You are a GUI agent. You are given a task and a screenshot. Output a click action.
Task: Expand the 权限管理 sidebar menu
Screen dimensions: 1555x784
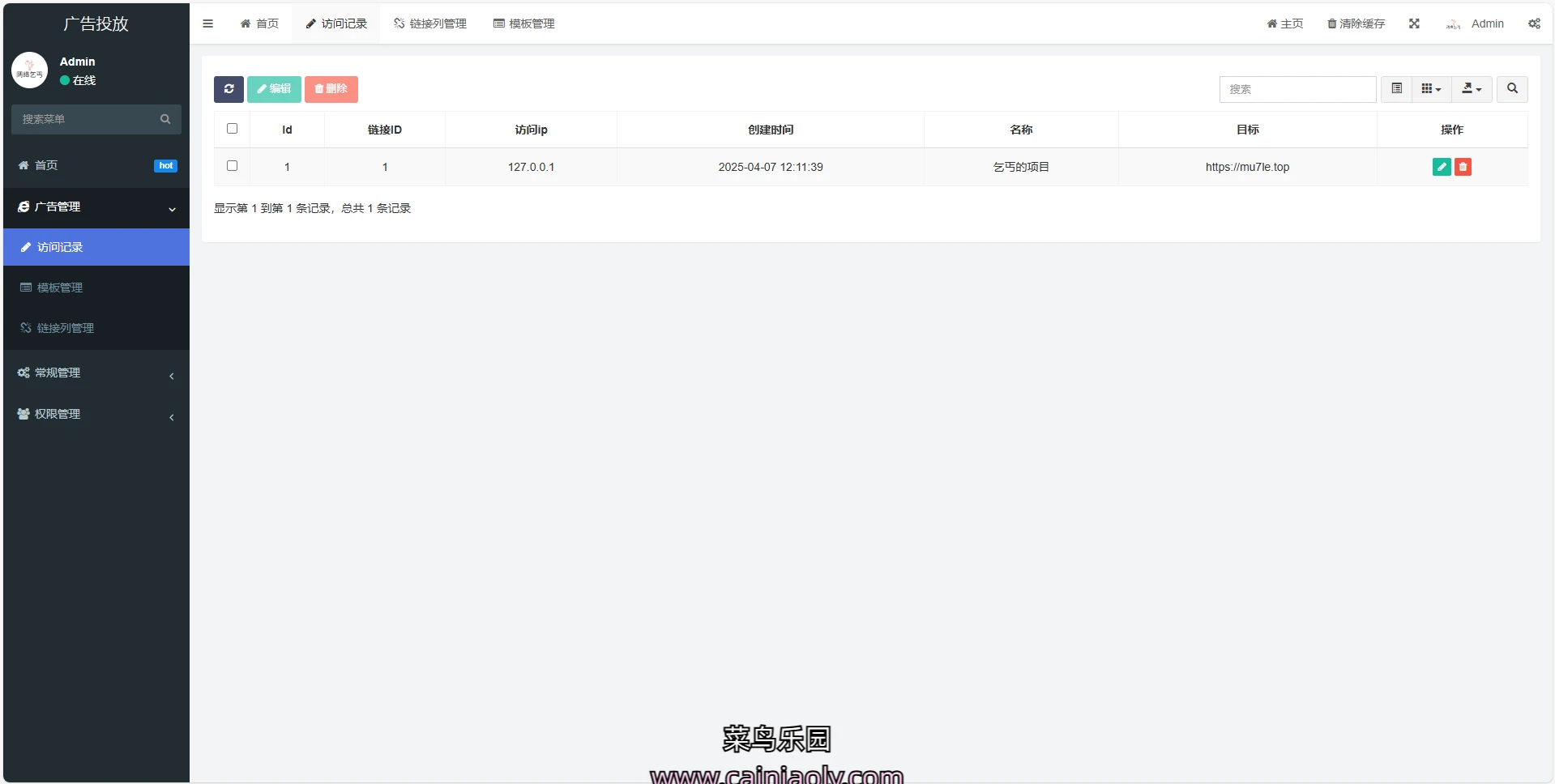(96, 414)
